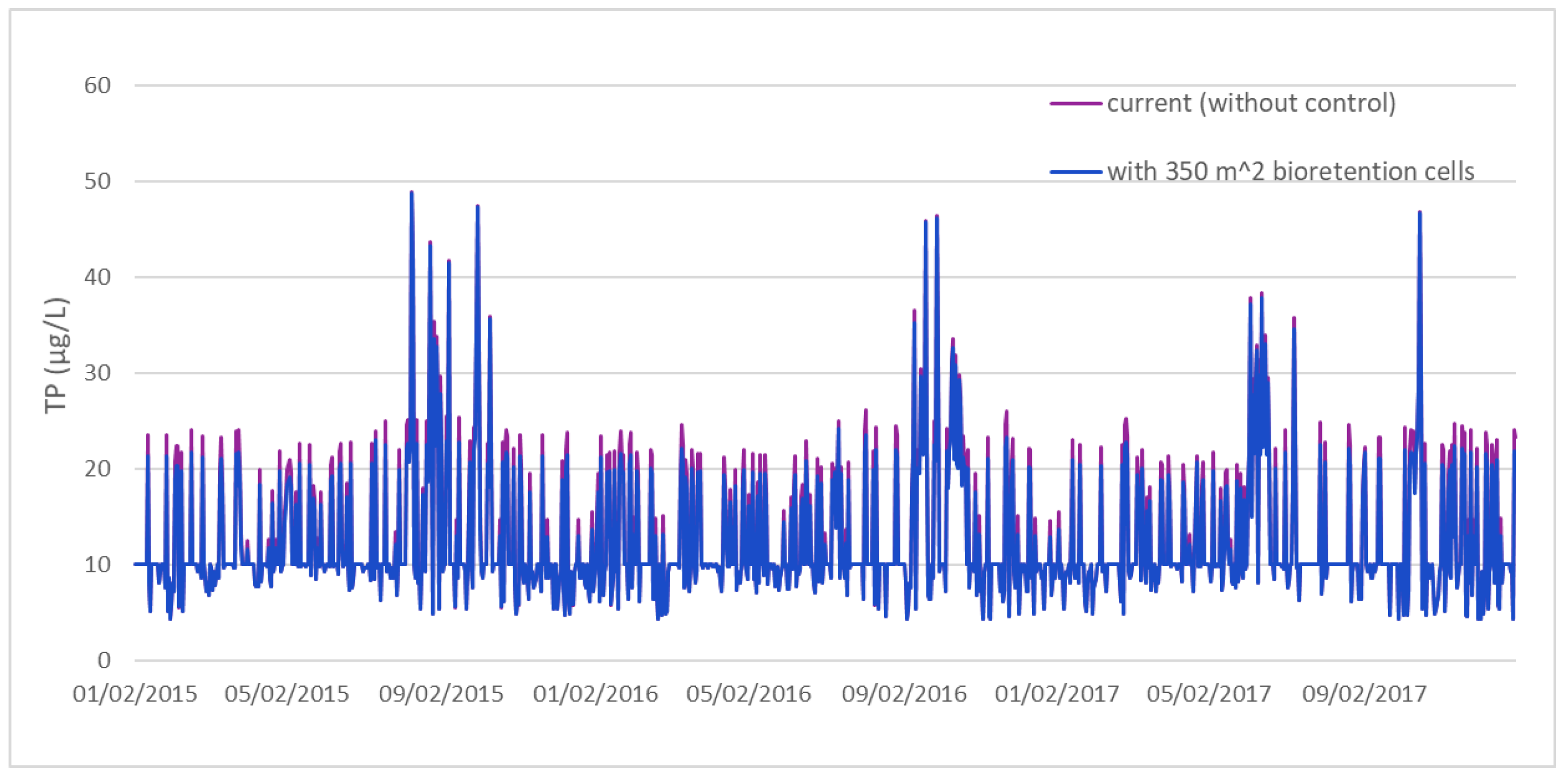1568x783 pixels.
Task: Click the 05/02/2017 x-axis date label
Action: pos(1209,694)
